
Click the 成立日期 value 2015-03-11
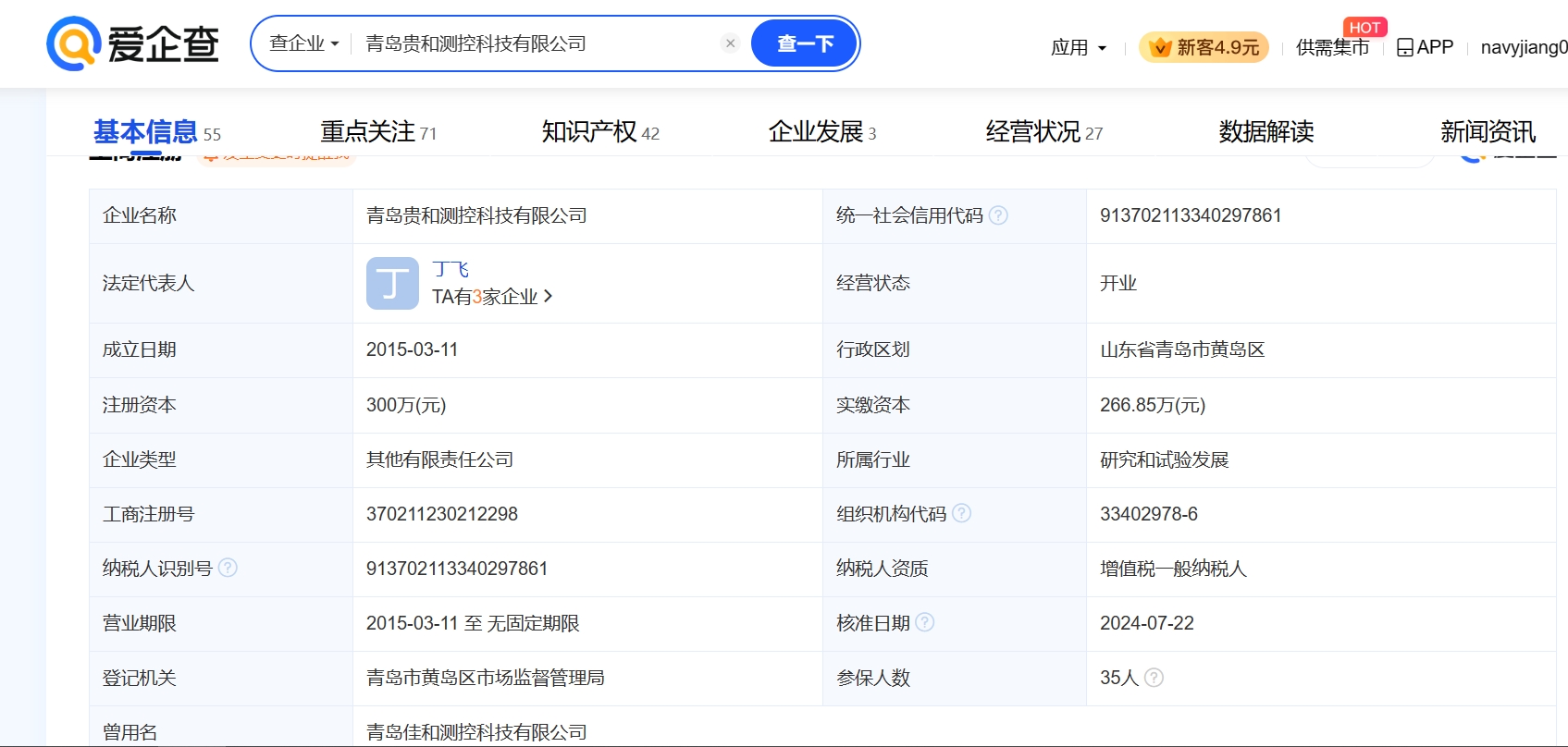(x=412, y=349)
